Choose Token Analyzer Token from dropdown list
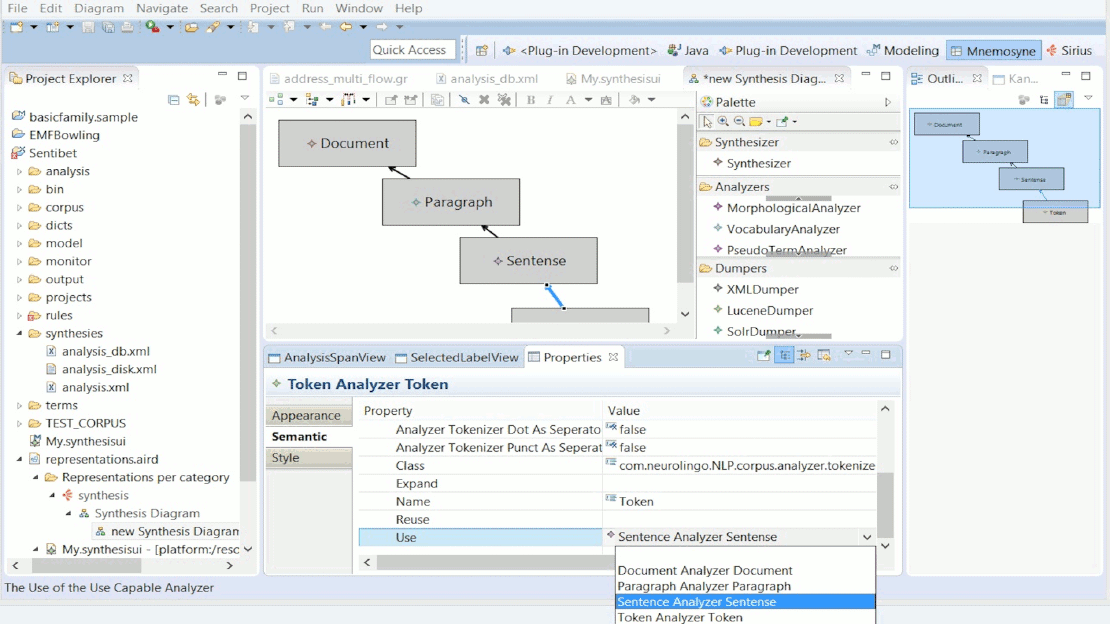Screen dimensions: 1110x624 coord(745,617)
